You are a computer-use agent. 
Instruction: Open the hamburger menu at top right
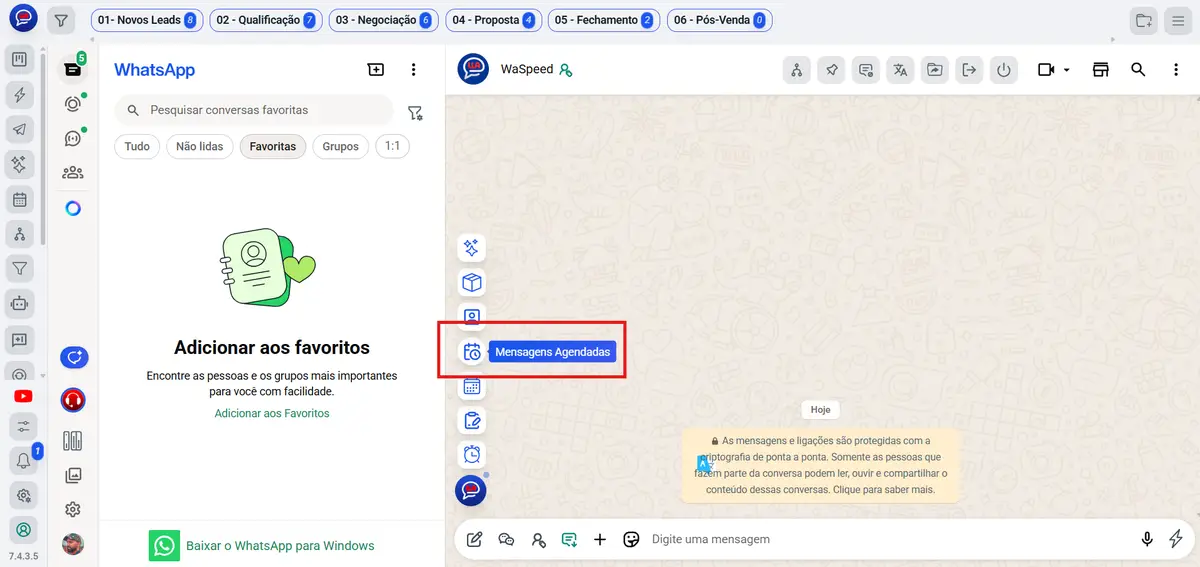(x=1178, y=20)
